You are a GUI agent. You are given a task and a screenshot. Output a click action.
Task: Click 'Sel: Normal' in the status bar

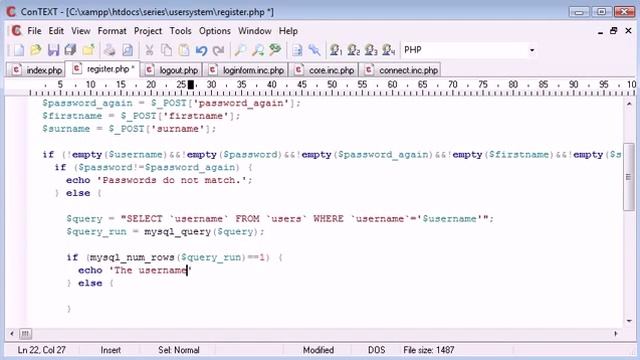[x=179, y=350]
